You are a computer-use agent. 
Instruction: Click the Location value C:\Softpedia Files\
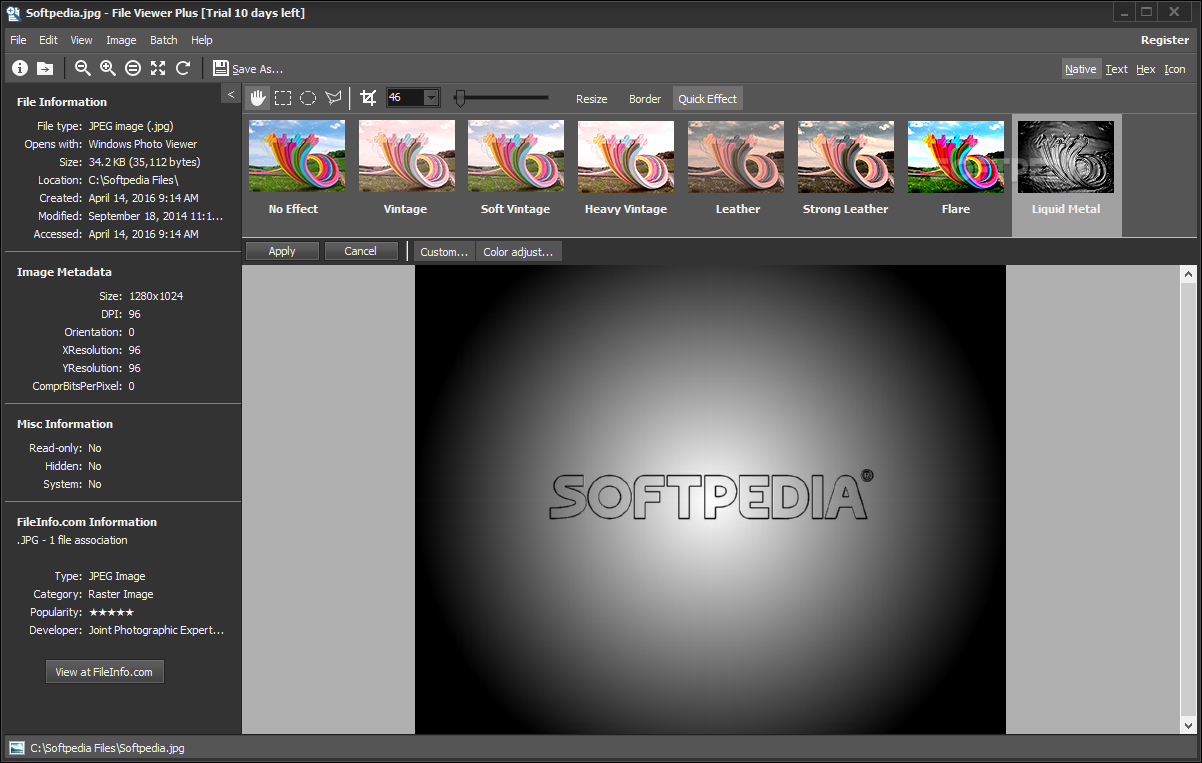click(x=134, y=180)
